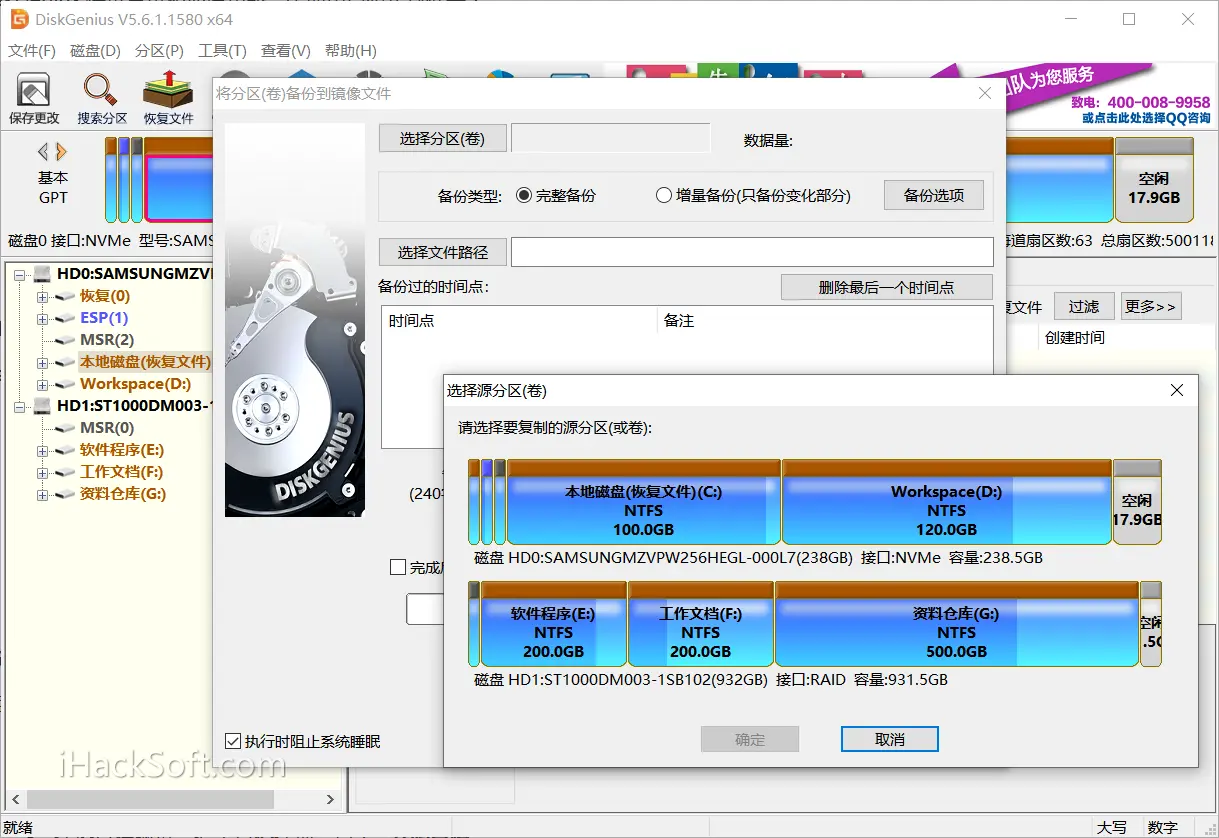Open the Search Partitions (搜索分区) tool
Screen dimensions: 1219x838
[x=102, y=99]
